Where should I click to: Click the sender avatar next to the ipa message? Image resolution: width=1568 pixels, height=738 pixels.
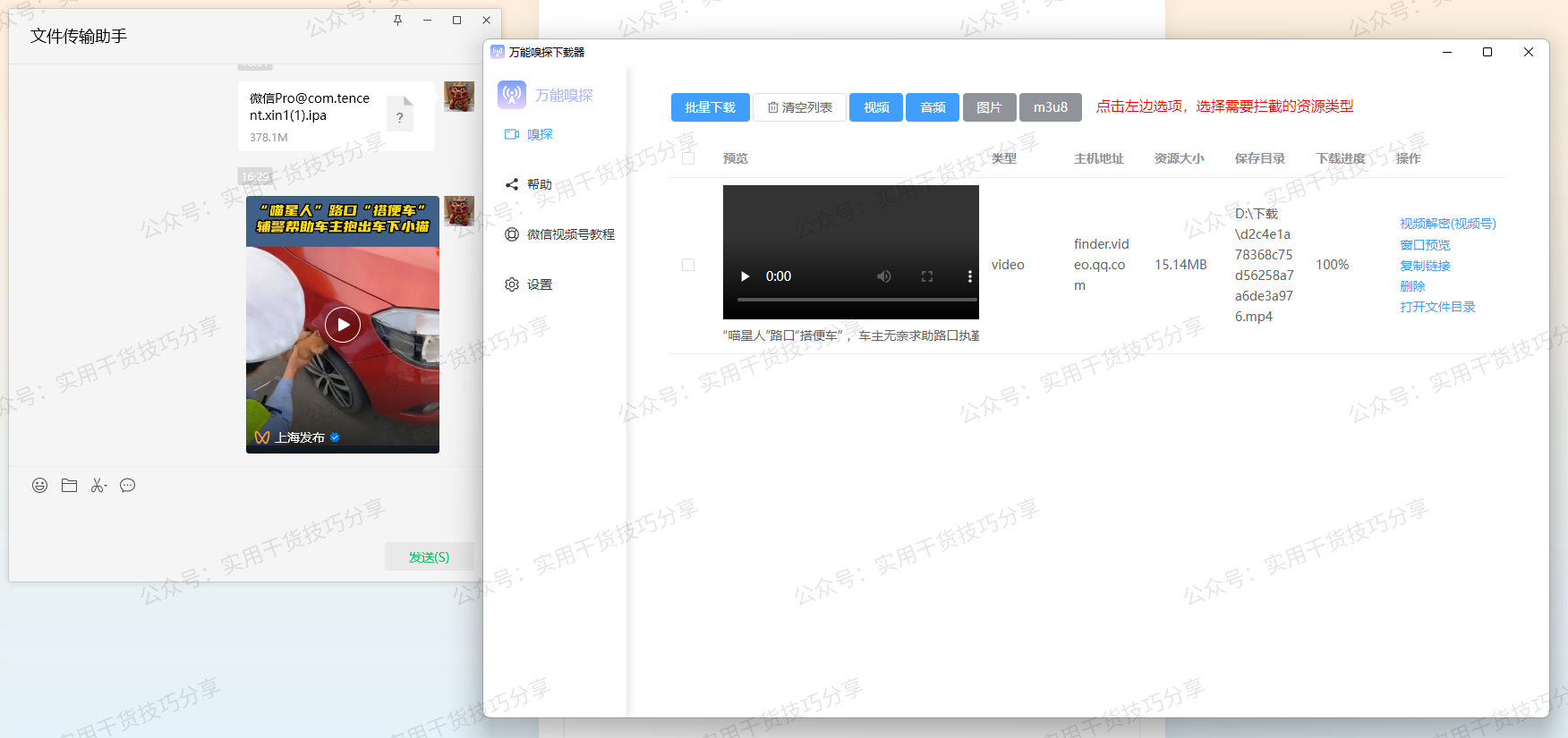(x=459, y=97)
